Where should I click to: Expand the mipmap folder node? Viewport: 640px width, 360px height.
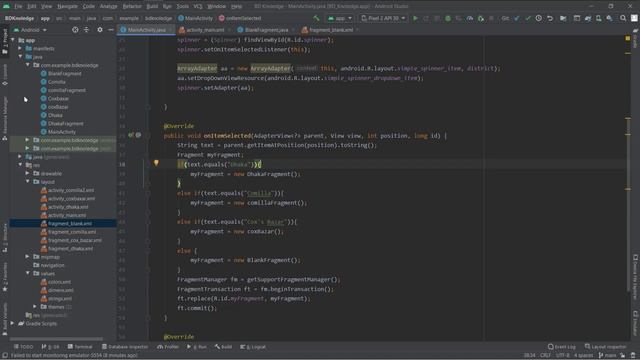[x=28, y=257]
